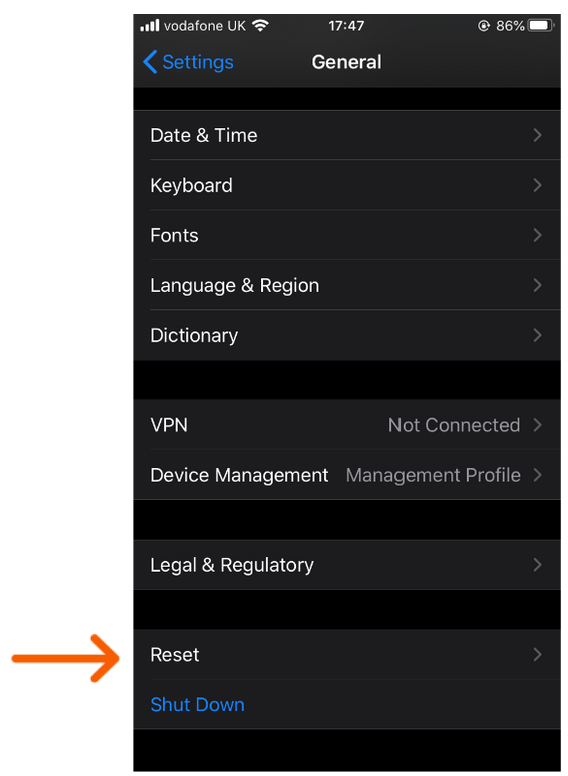This screenshot has width=568, height=776.
Task: Tap the cellular signal bars icon
Action: (150, 25)
